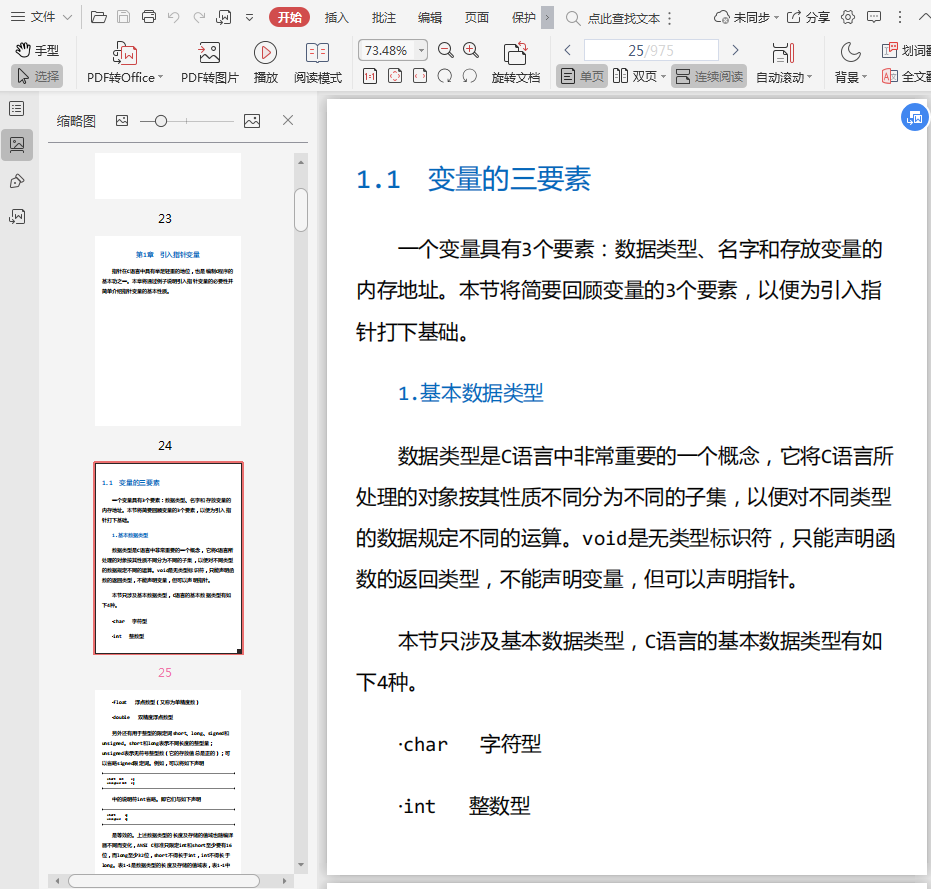Expand the 自动滚动 auto scroll dropdown
The image size is (931, 889).
[810, 78]
